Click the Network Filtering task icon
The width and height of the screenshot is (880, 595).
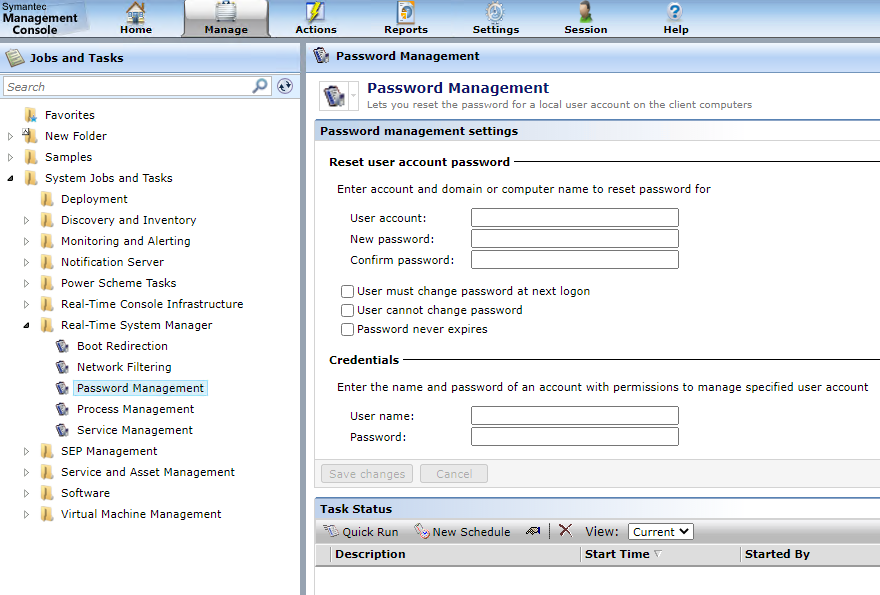point(62,367)
